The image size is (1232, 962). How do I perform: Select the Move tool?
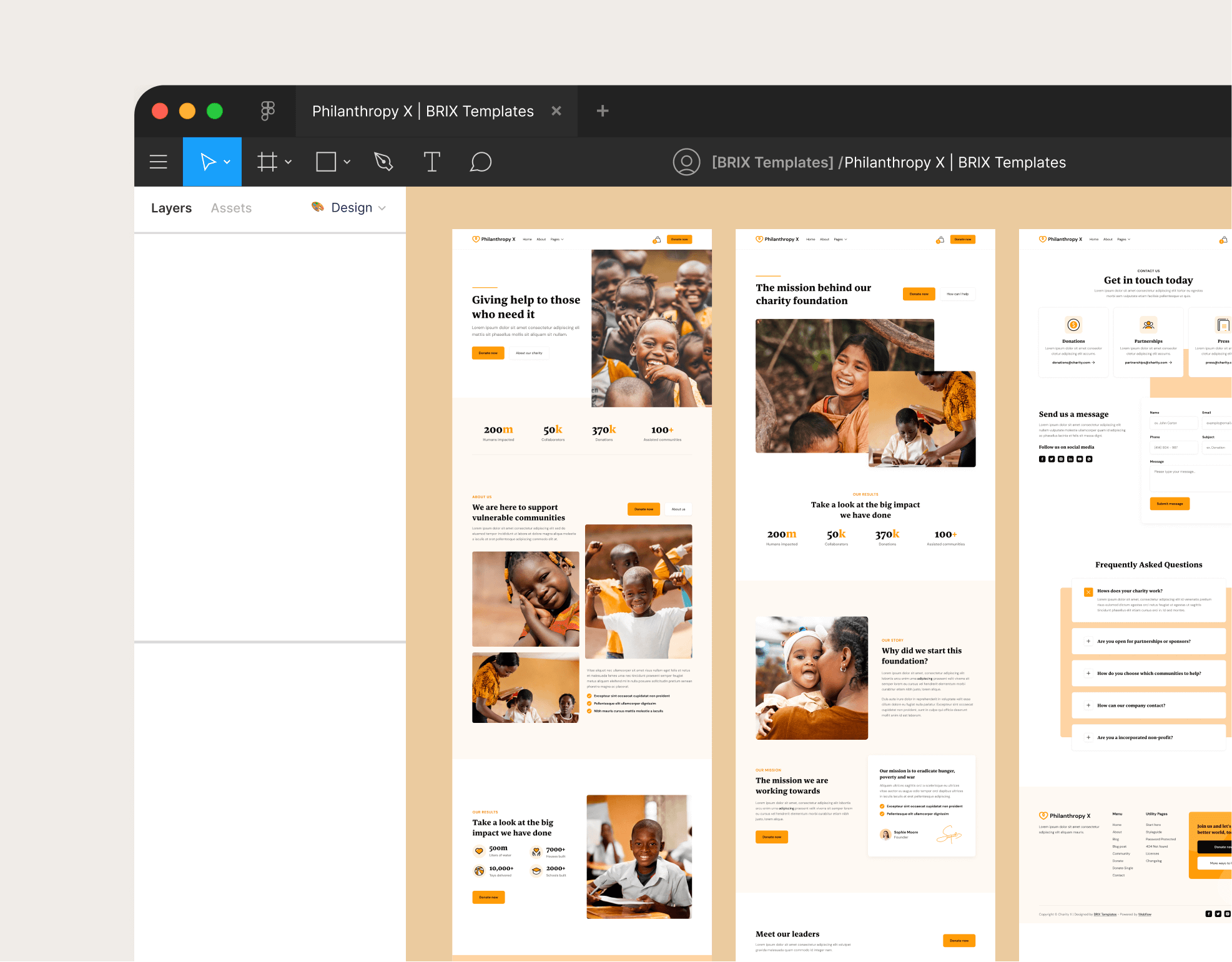[207, 162]
